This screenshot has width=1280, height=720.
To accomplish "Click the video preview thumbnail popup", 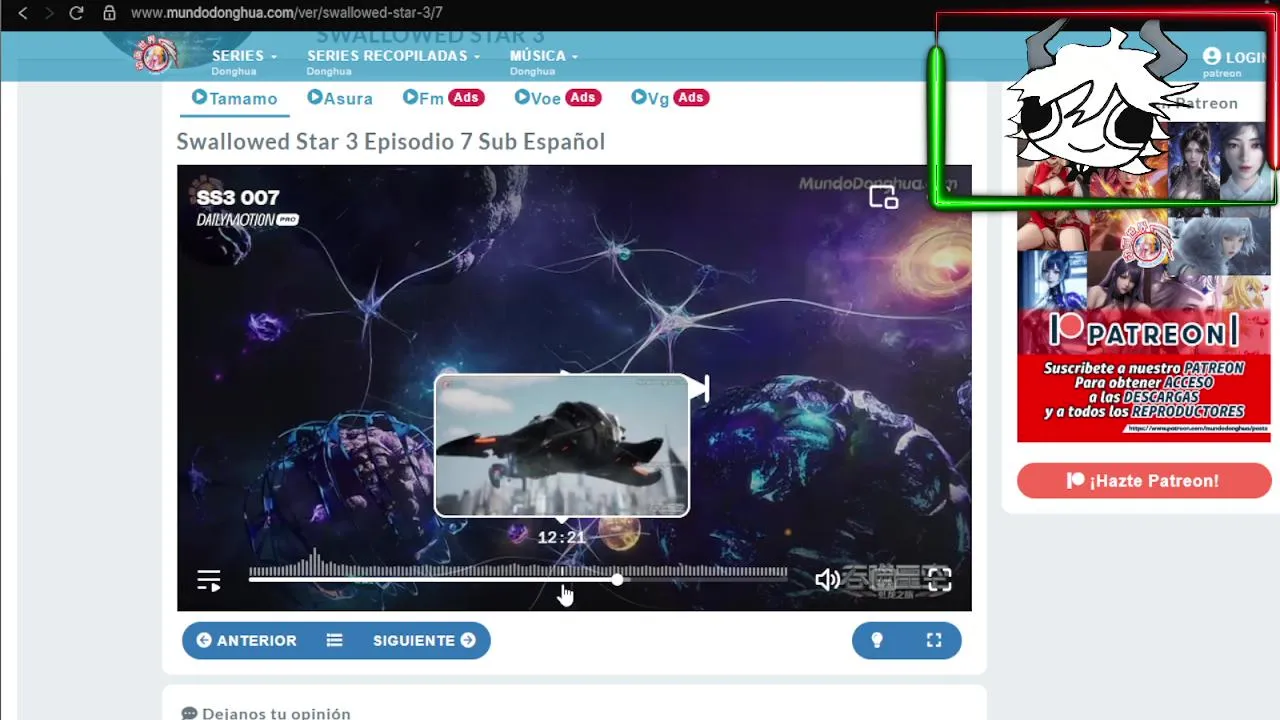I will tap(562, 446).
